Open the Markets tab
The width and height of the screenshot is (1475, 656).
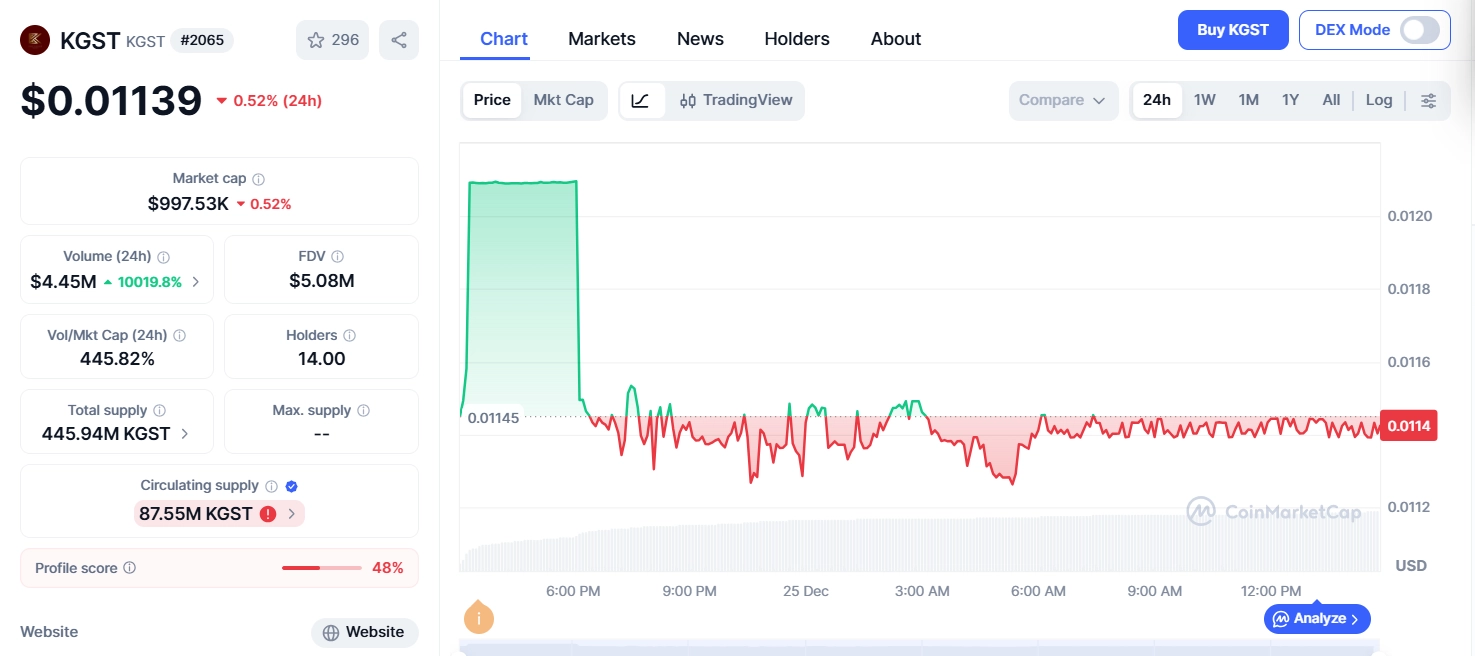(601, 39)
